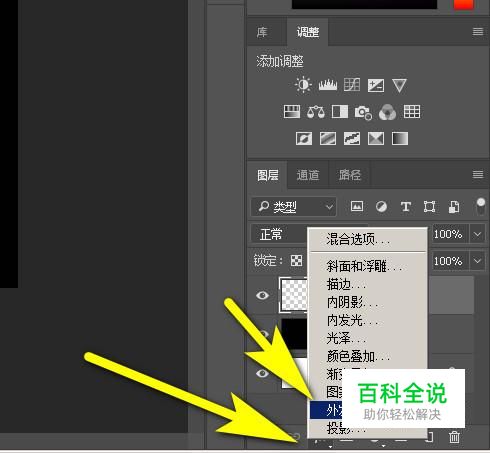Hide the transparent top layer via eye icon

[262, 295]
